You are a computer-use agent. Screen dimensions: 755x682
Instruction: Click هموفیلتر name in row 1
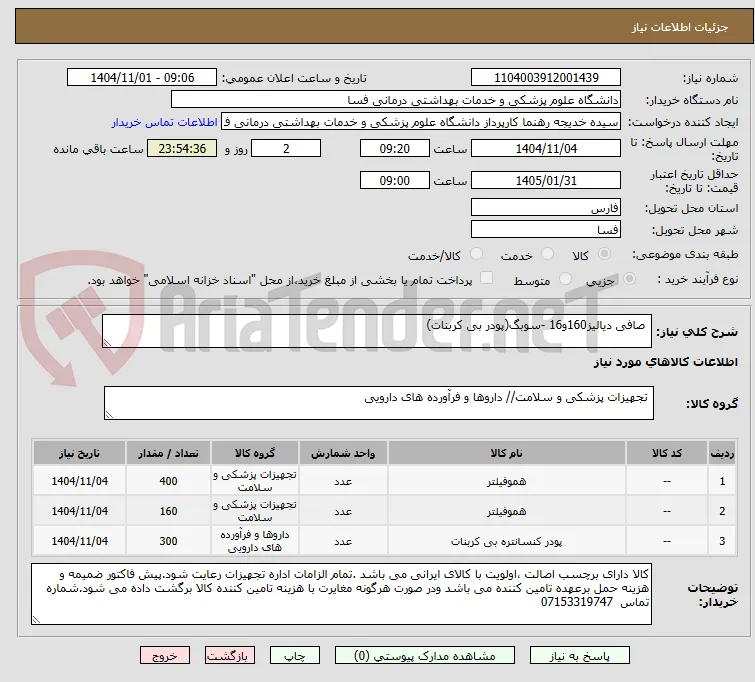pyautogui.click(x=507, y=481)
